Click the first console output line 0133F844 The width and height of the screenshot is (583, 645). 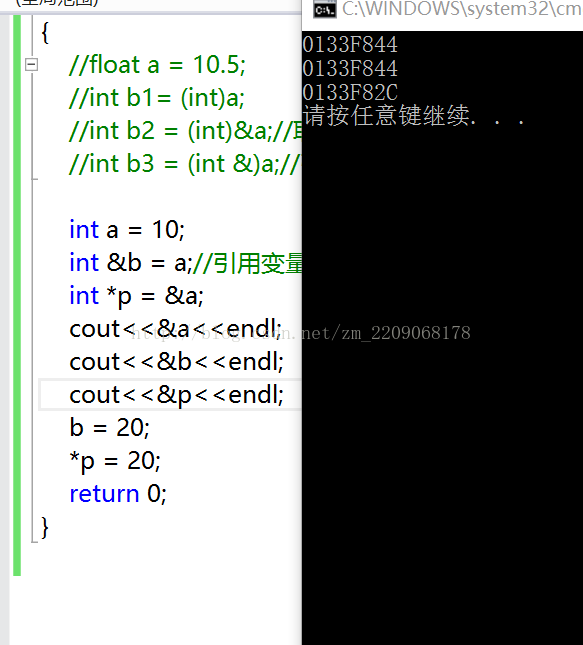[350, 44]
